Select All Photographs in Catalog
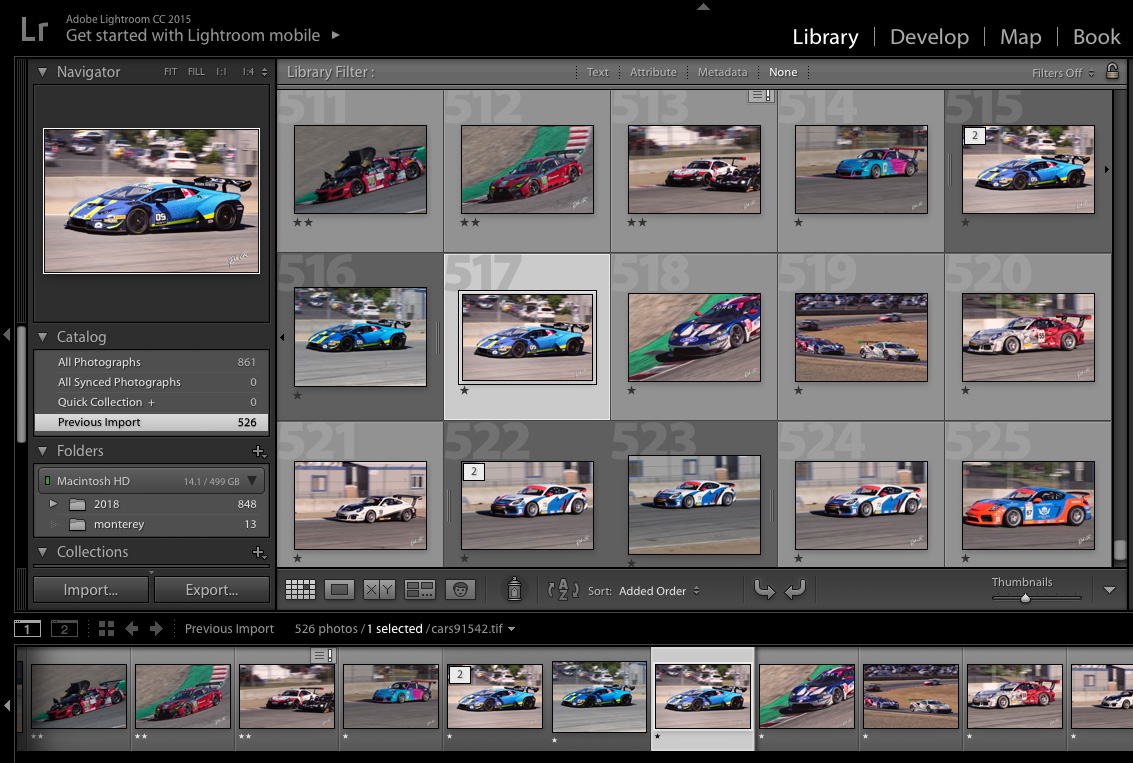The height and width of the screenshot is (763, 1133). pos(152,362)
